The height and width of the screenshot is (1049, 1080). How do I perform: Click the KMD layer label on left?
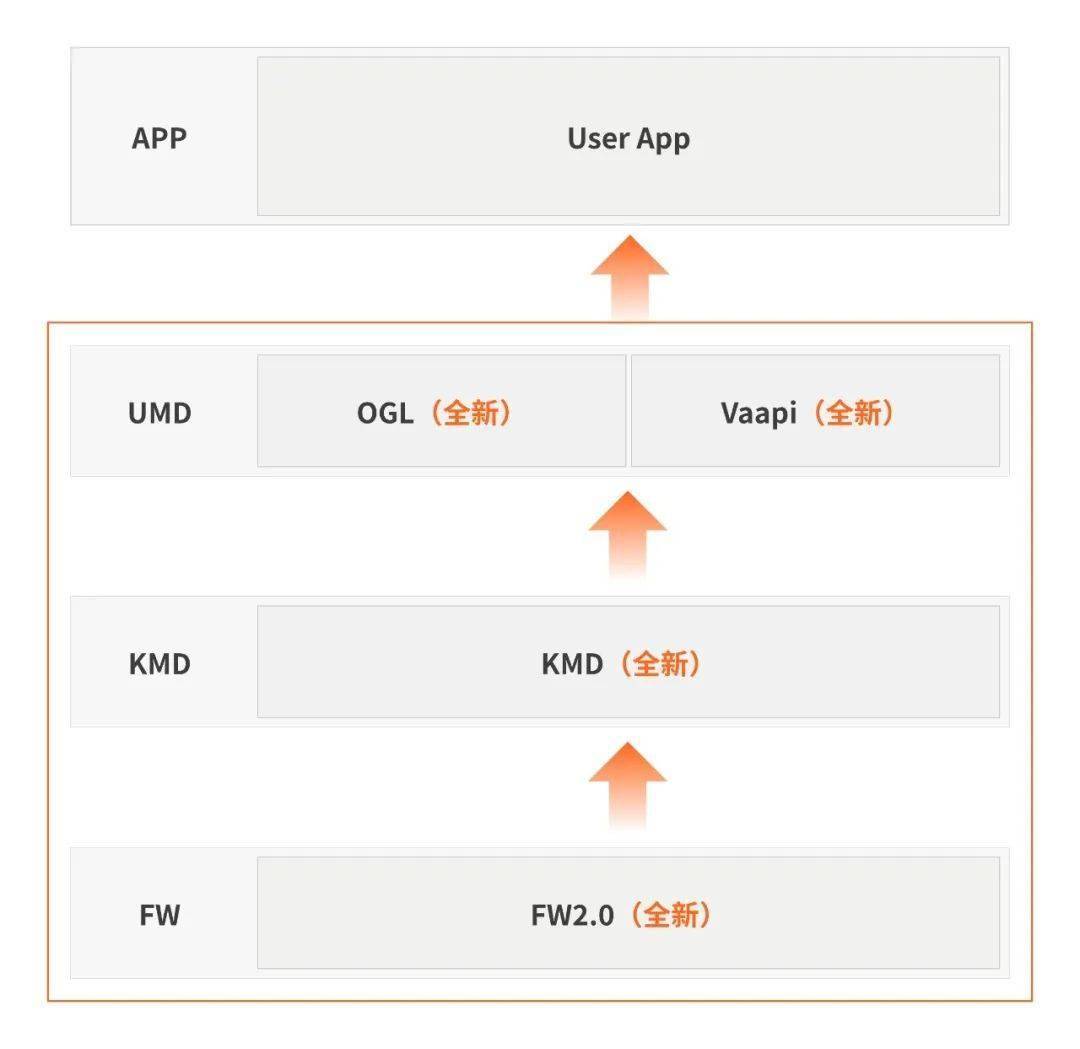pos(160,664)
